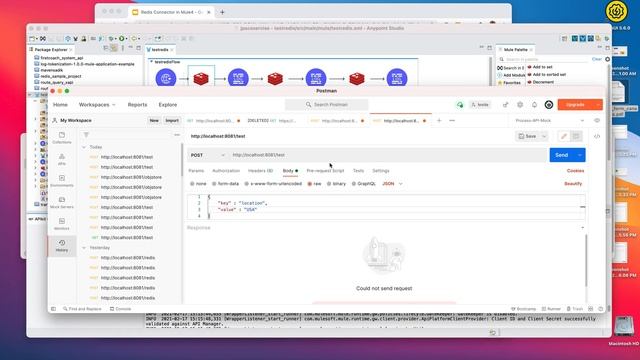Click the clear-search gear icon in Mule Palette
This screenshot has height=360, width=640.
click(x=607, y=59)
